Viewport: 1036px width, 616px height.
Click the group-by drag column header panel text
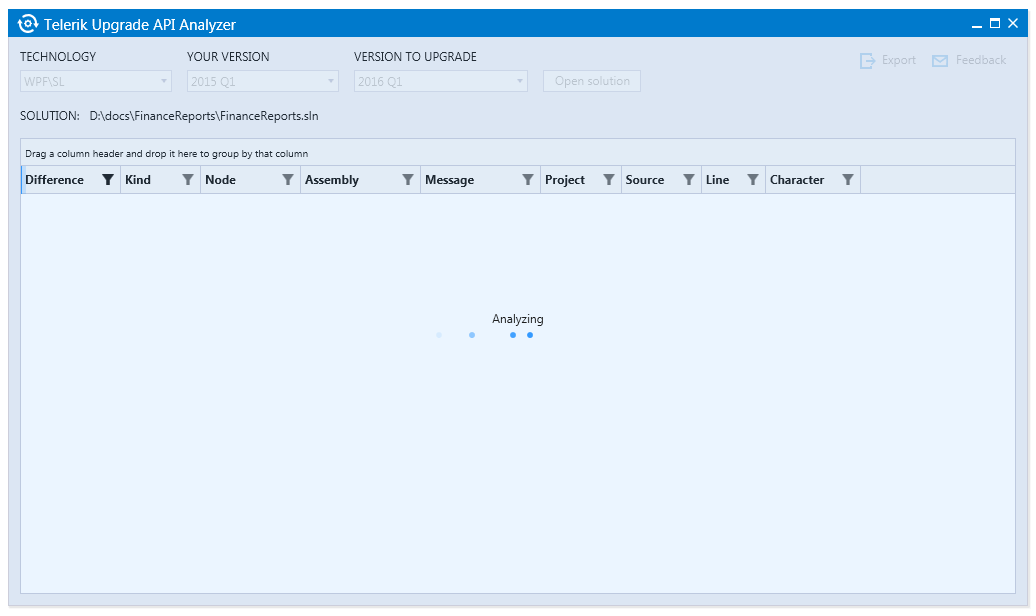coord(166,153)
